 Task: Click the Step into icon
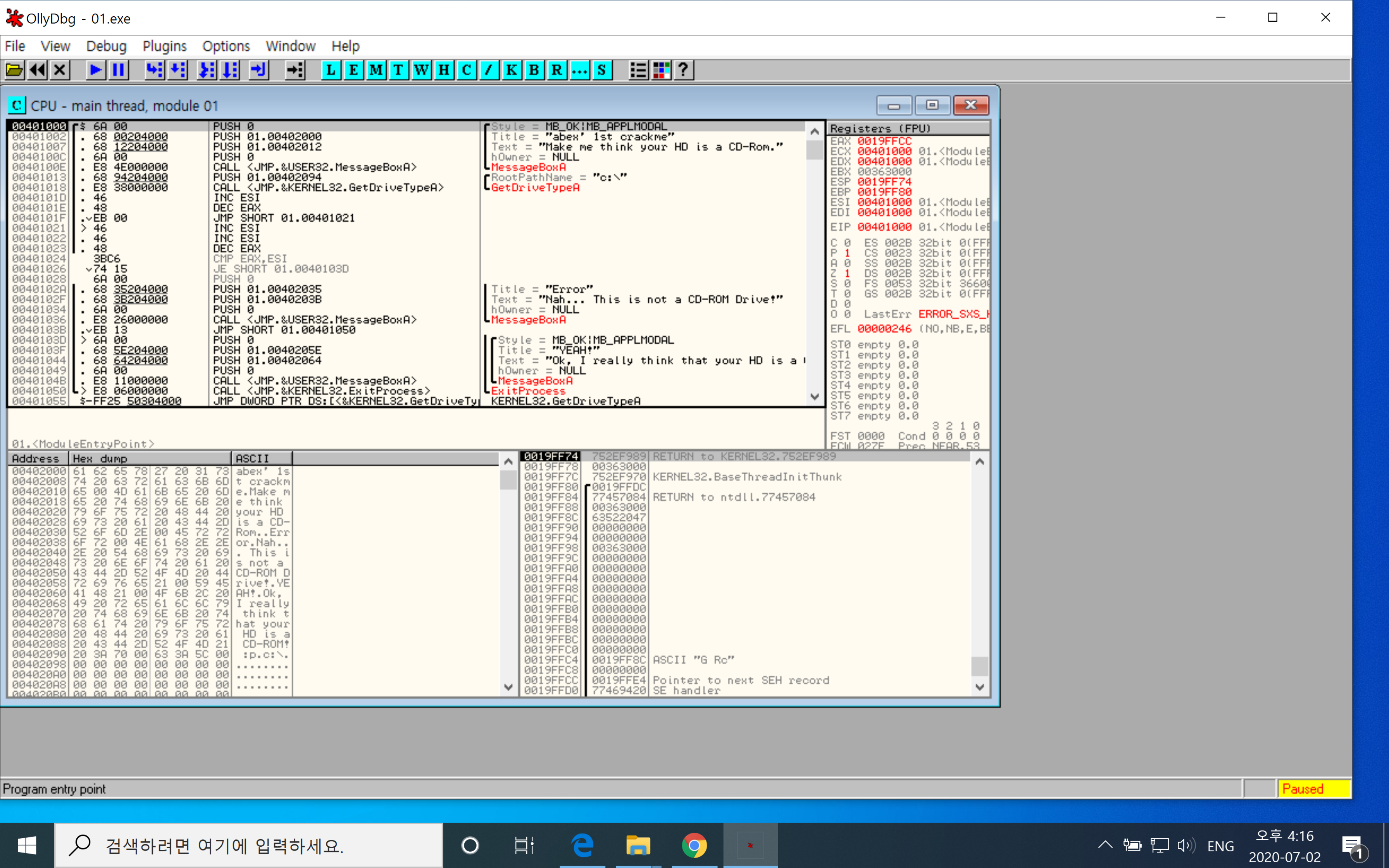154,70
